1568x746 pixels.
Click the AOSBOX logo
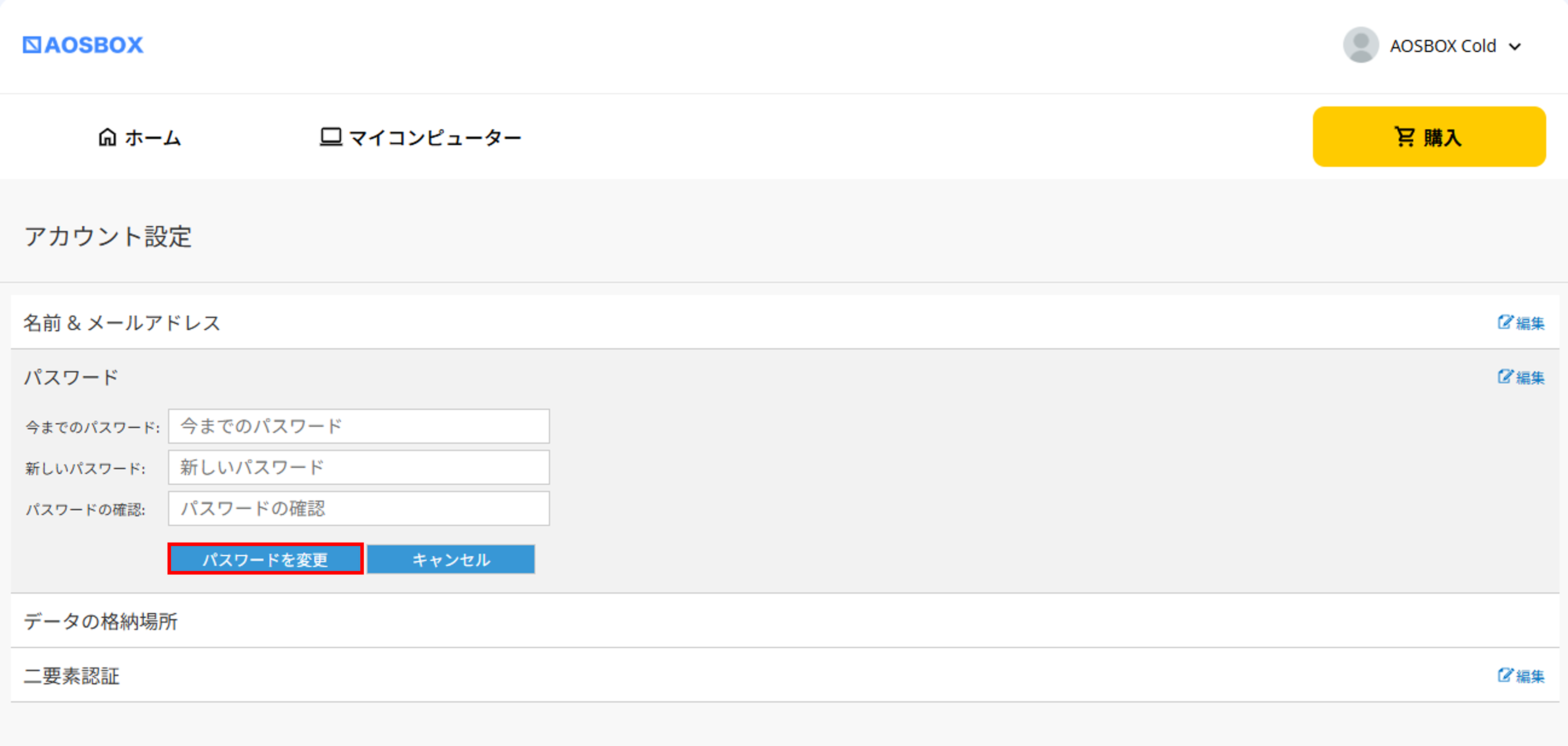point(83,45)
